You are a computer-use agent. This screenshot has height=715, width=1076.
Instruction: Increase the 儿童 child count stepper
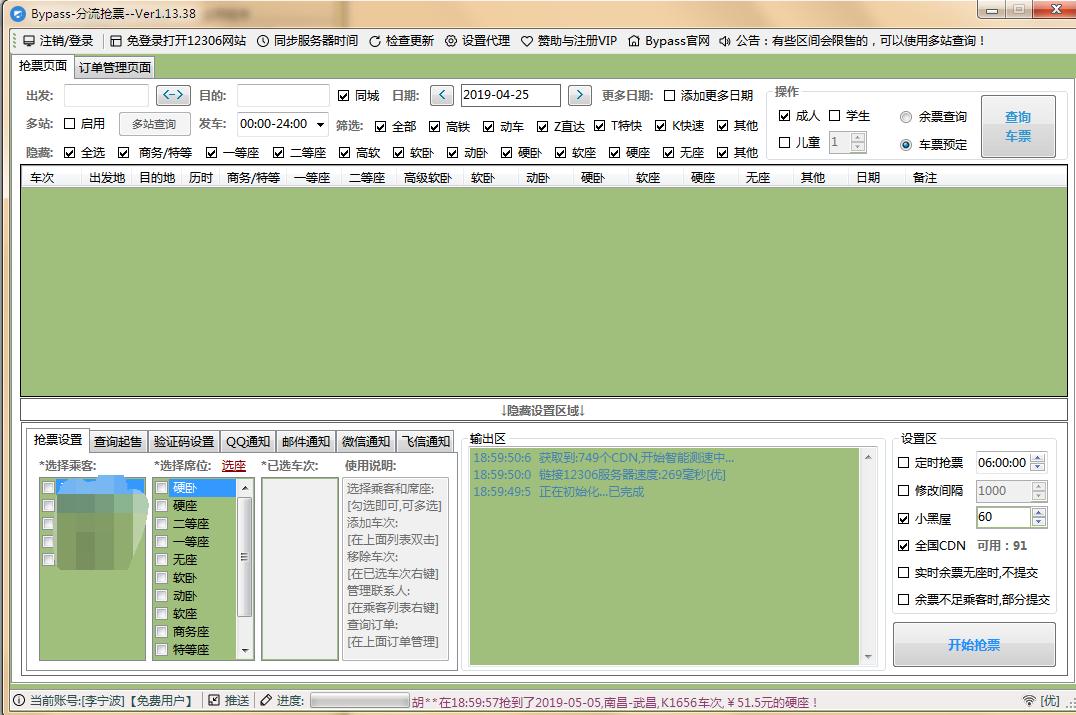[858, 137]
